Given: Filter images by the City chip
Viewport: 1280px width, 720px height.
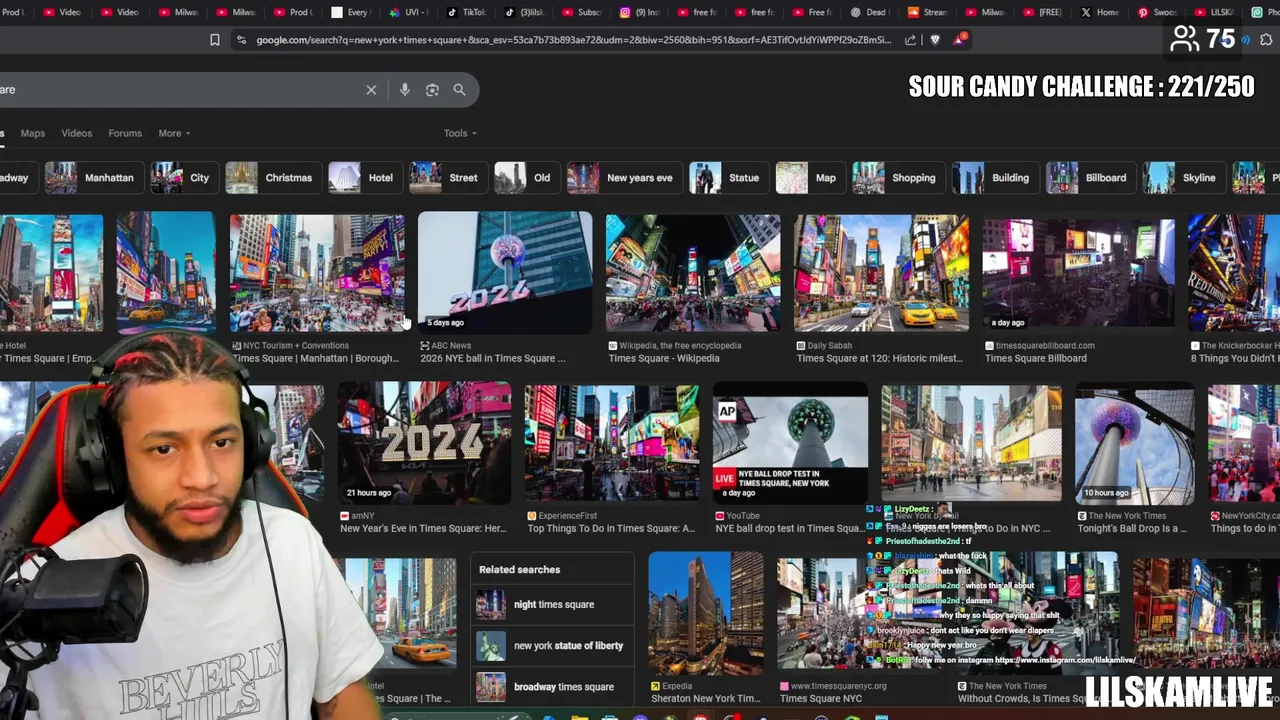Looking at the screenshot, I should (x=183, y=178).
